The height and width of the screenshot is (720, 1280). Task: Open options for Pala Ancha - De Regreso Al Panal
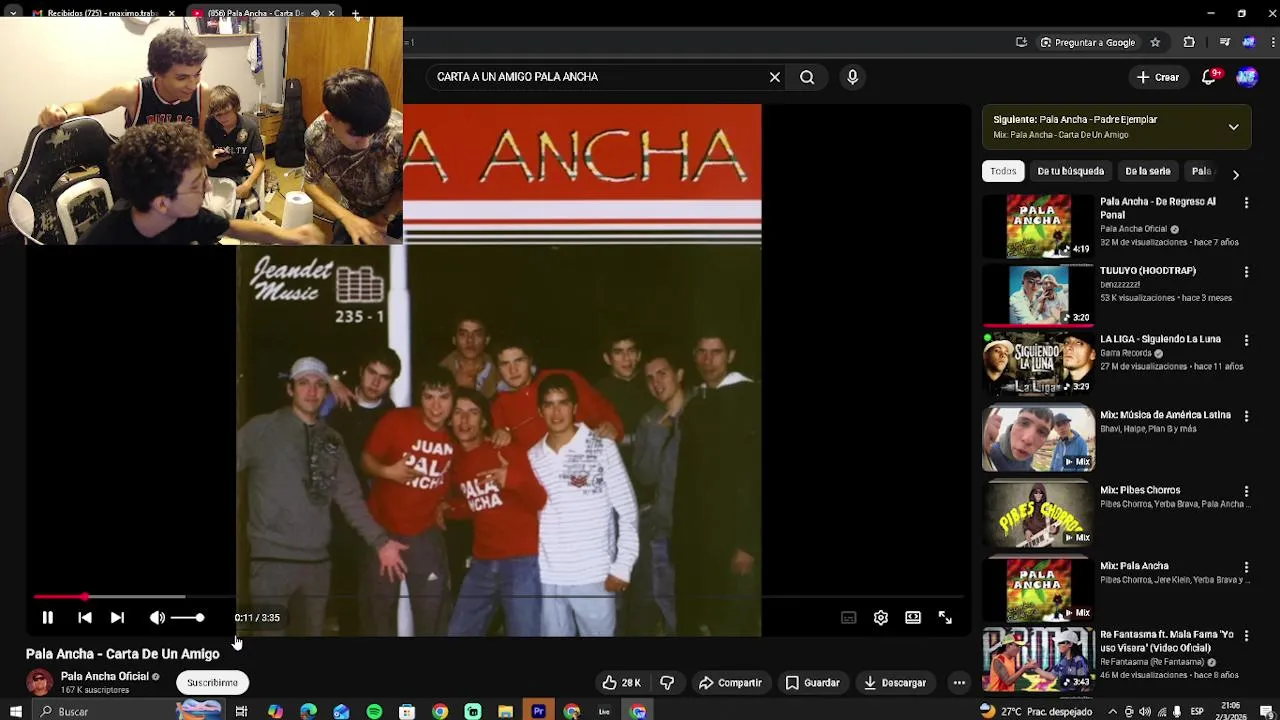[1246, 203]
